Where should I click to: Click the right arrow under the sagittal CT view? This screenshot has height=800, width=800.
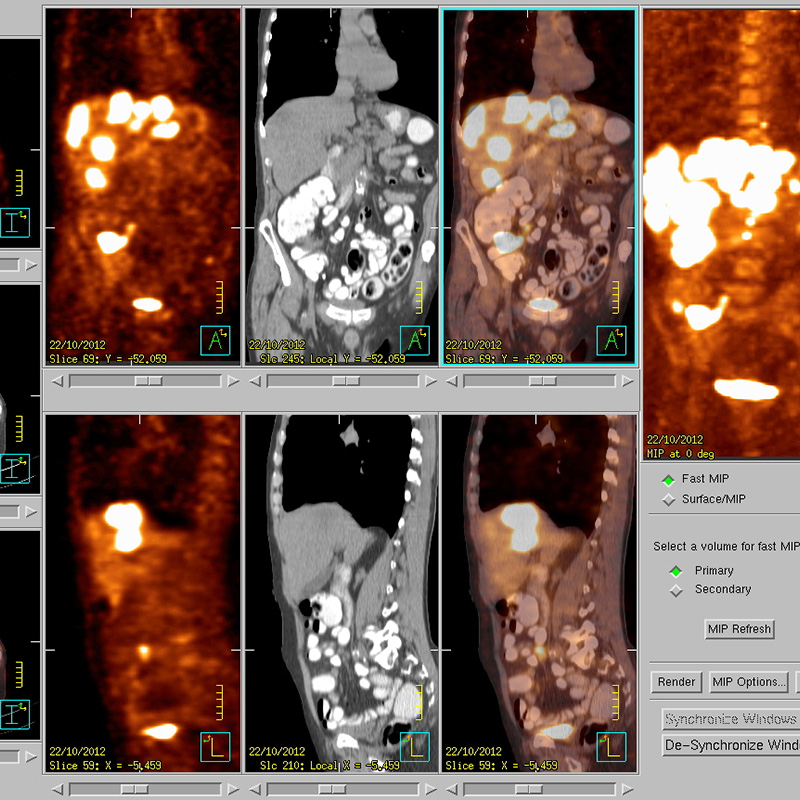[431, 789]
